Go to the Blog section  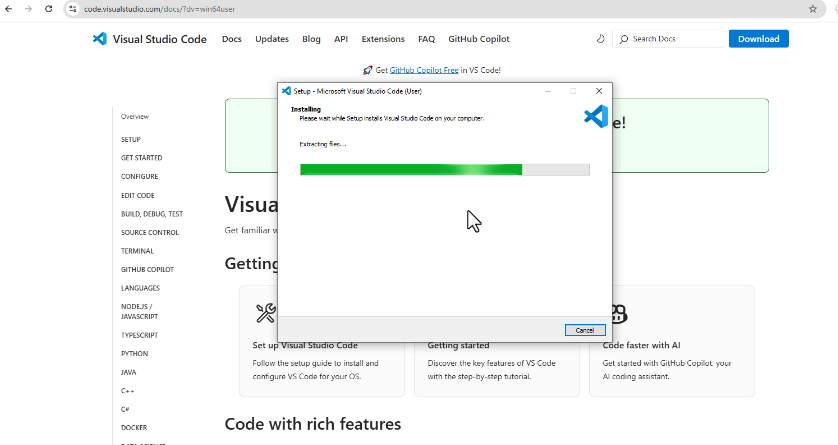311,39
